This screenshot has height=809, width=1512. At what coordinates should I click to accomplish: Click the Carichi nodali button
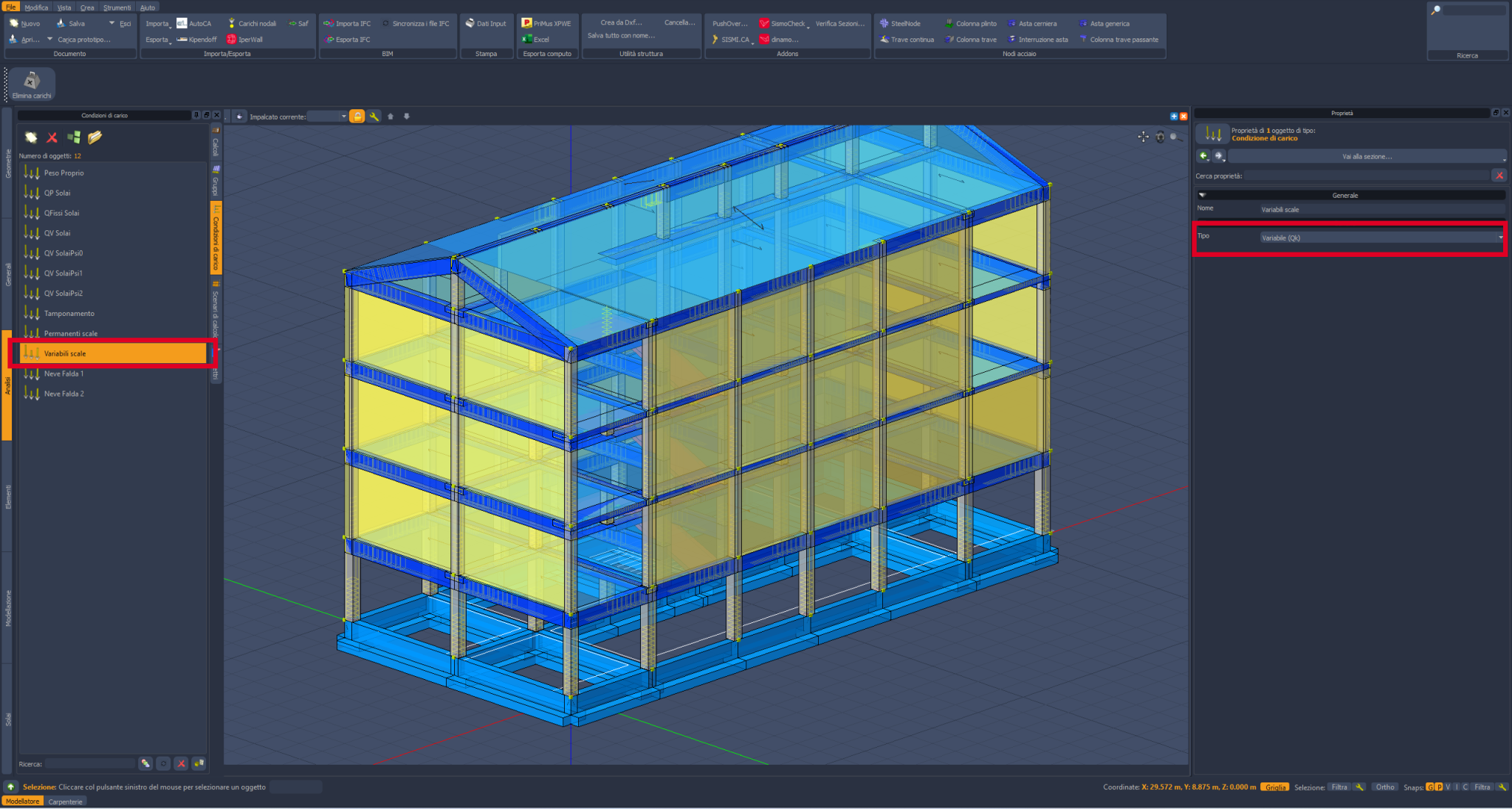pyautogui.click(x=251, y=24)
